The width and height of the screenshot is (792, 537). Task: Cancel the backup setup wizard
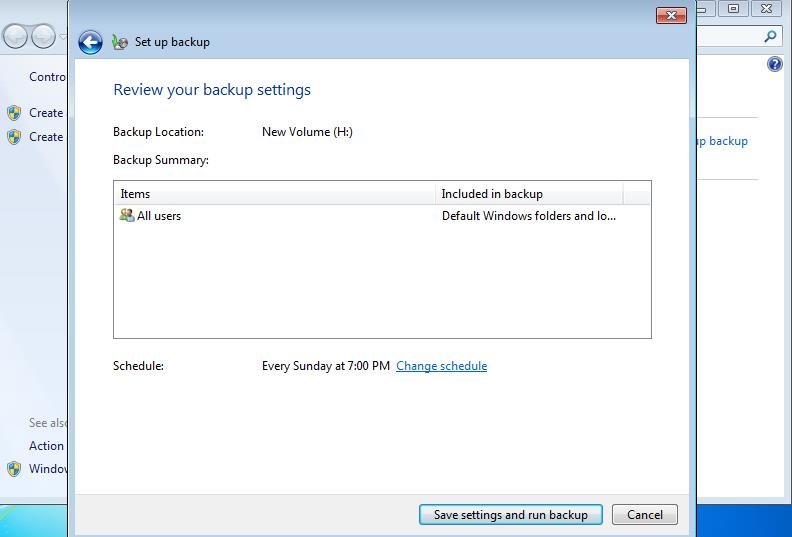coord(644,515)
